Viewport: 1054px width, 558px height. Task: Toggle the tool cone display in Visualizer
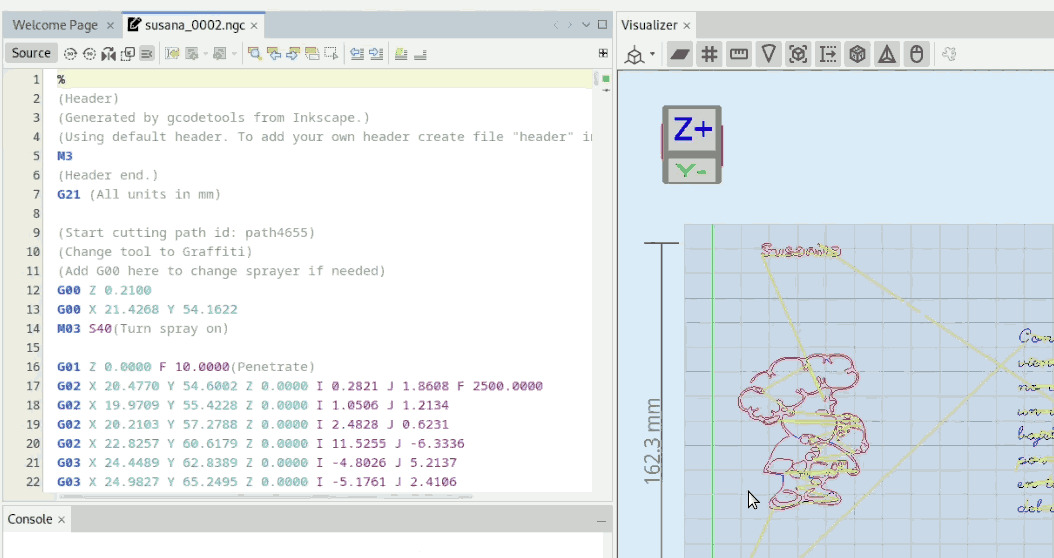(768, 54)
